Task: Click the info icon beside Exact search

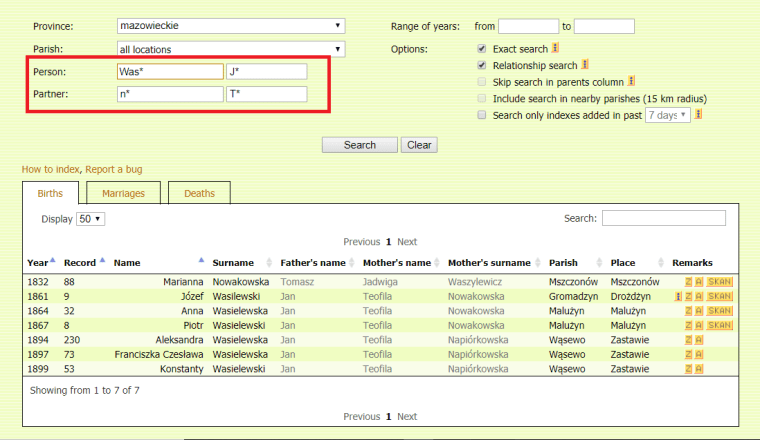Action: 555,48
